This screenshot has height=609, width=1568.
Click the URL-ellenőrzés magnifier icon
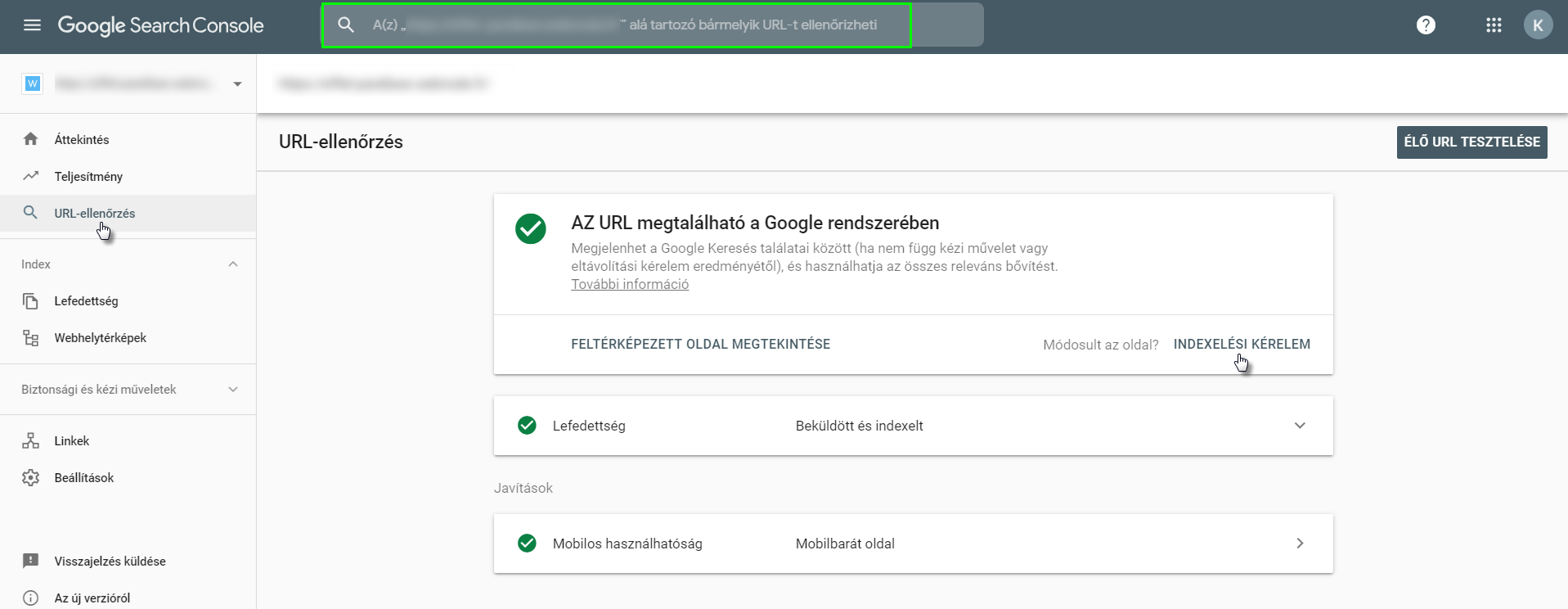31,213
